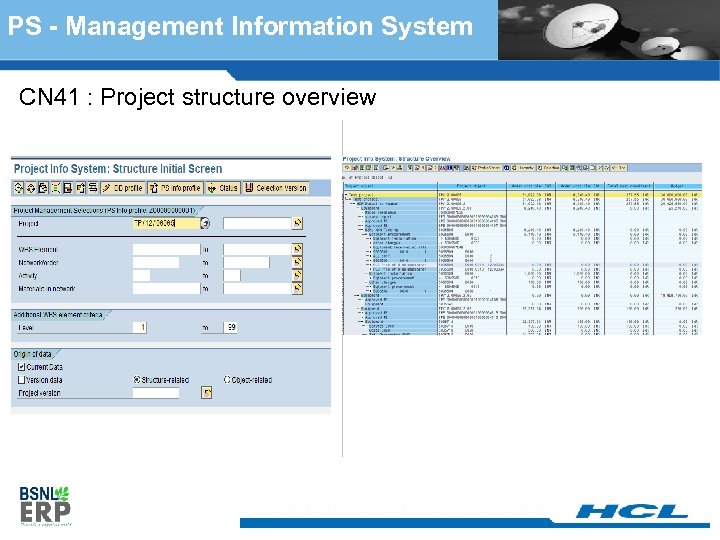720x540 pixels.
Task: Click the Project version input field
Action: (x=156, y=393)
